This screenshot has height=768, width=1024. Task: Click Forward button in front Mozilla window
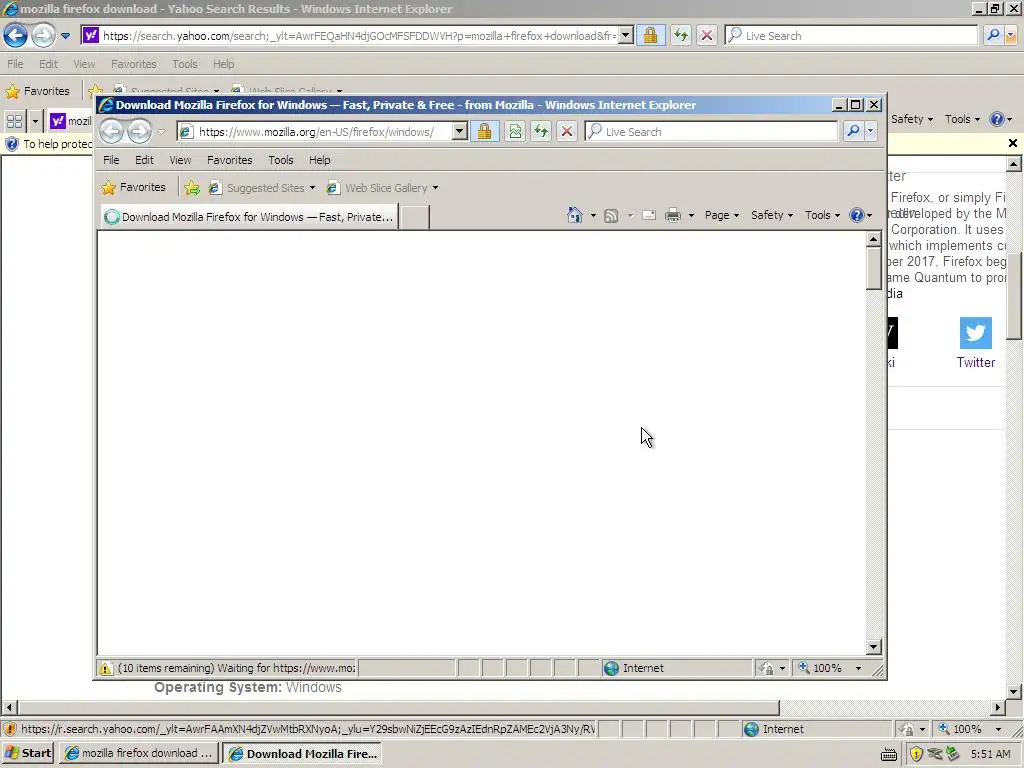[138, 132]
